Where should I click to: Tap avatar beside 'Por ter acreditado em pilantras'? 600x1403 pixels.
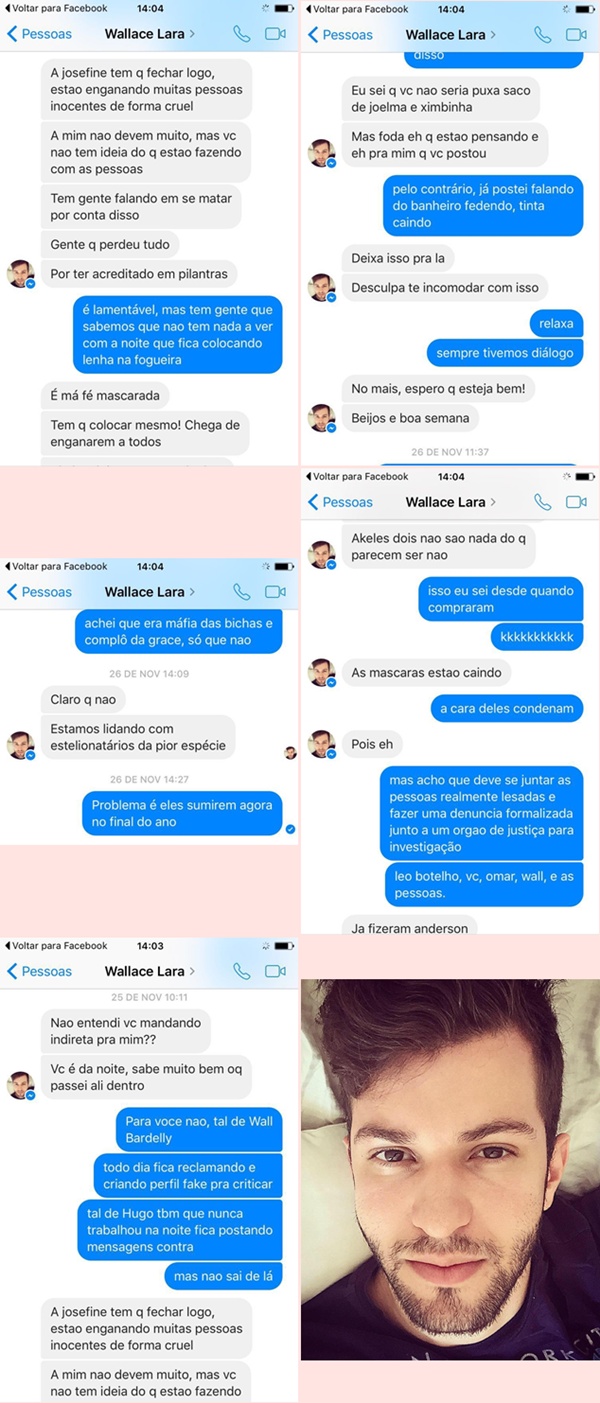pyautogui.click(x=21, y=273)
